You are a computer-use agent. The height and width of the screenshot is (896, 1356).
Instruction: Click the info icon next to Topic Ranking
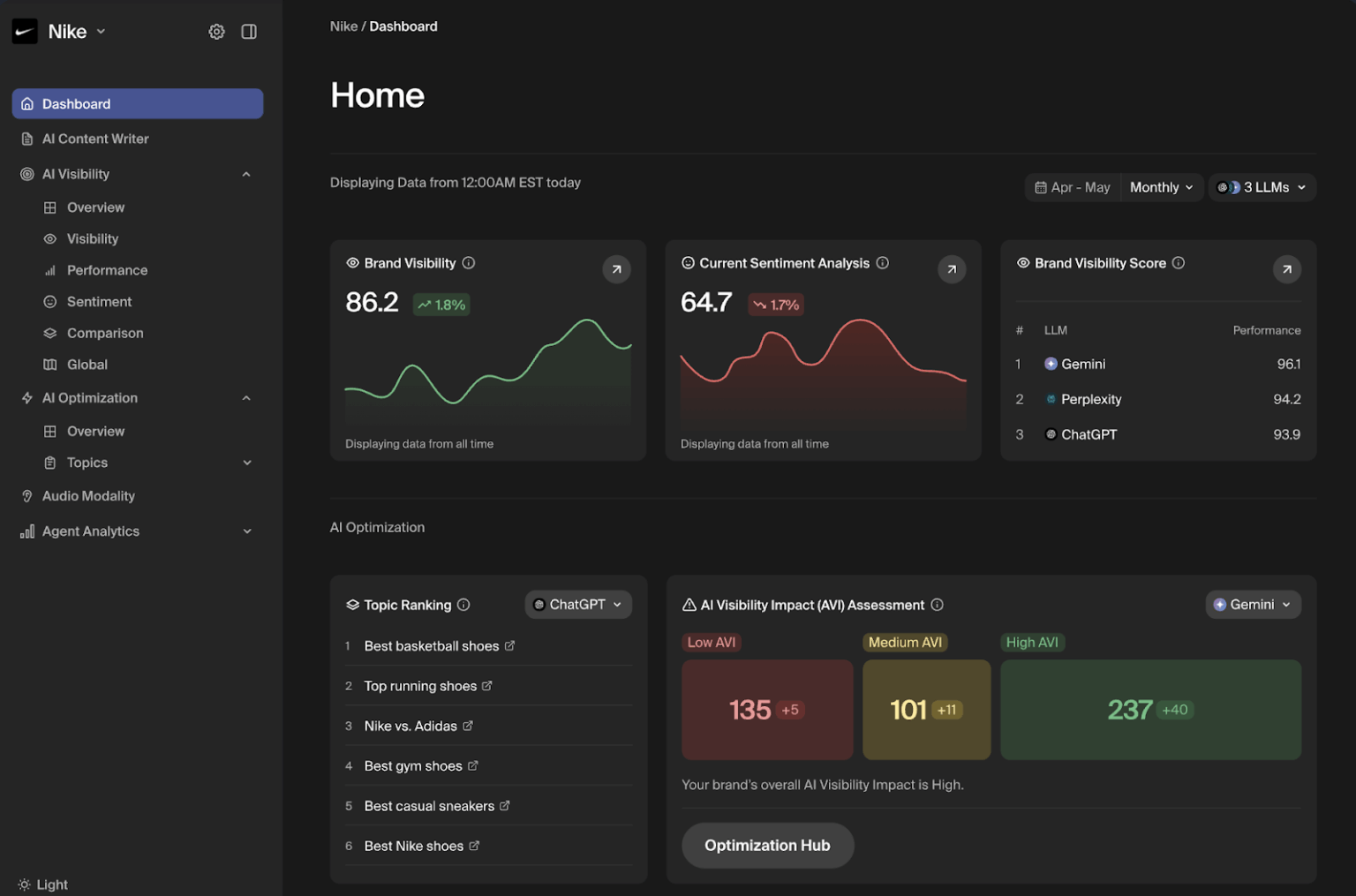point(463,605)
